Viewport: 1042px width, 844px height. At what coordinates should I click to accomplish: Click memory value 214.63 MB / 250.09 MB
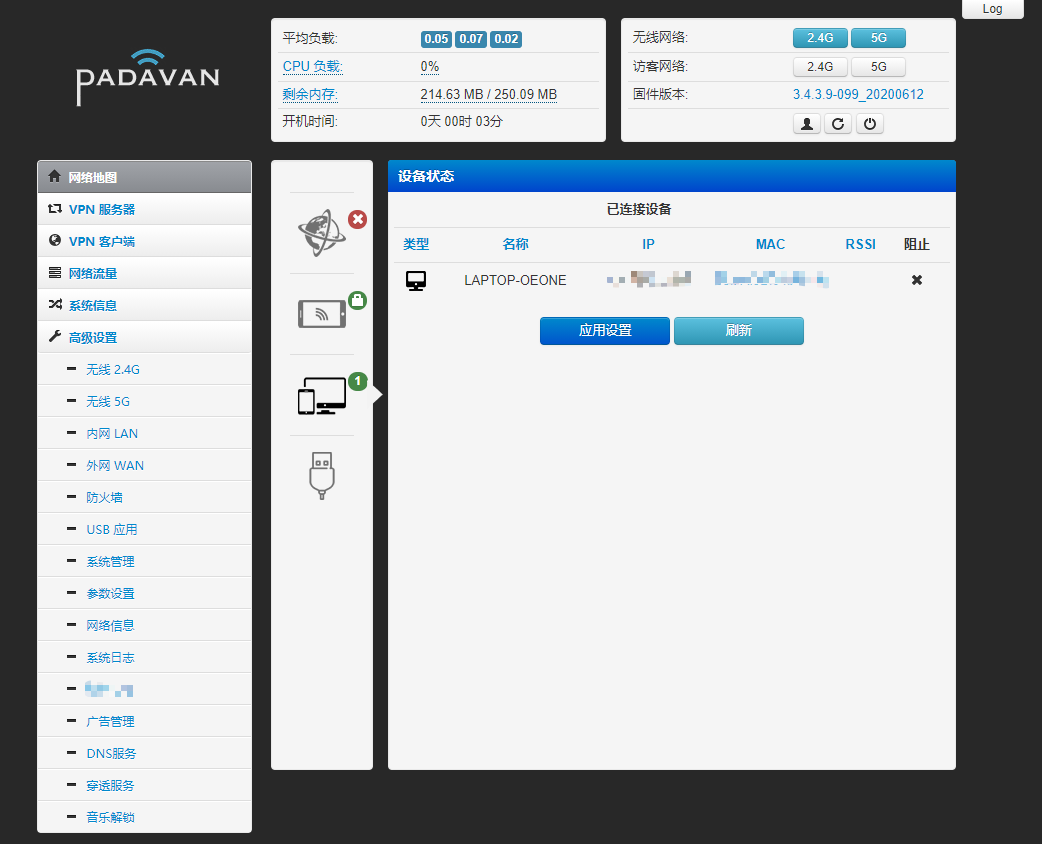click(x=488, y=94)
